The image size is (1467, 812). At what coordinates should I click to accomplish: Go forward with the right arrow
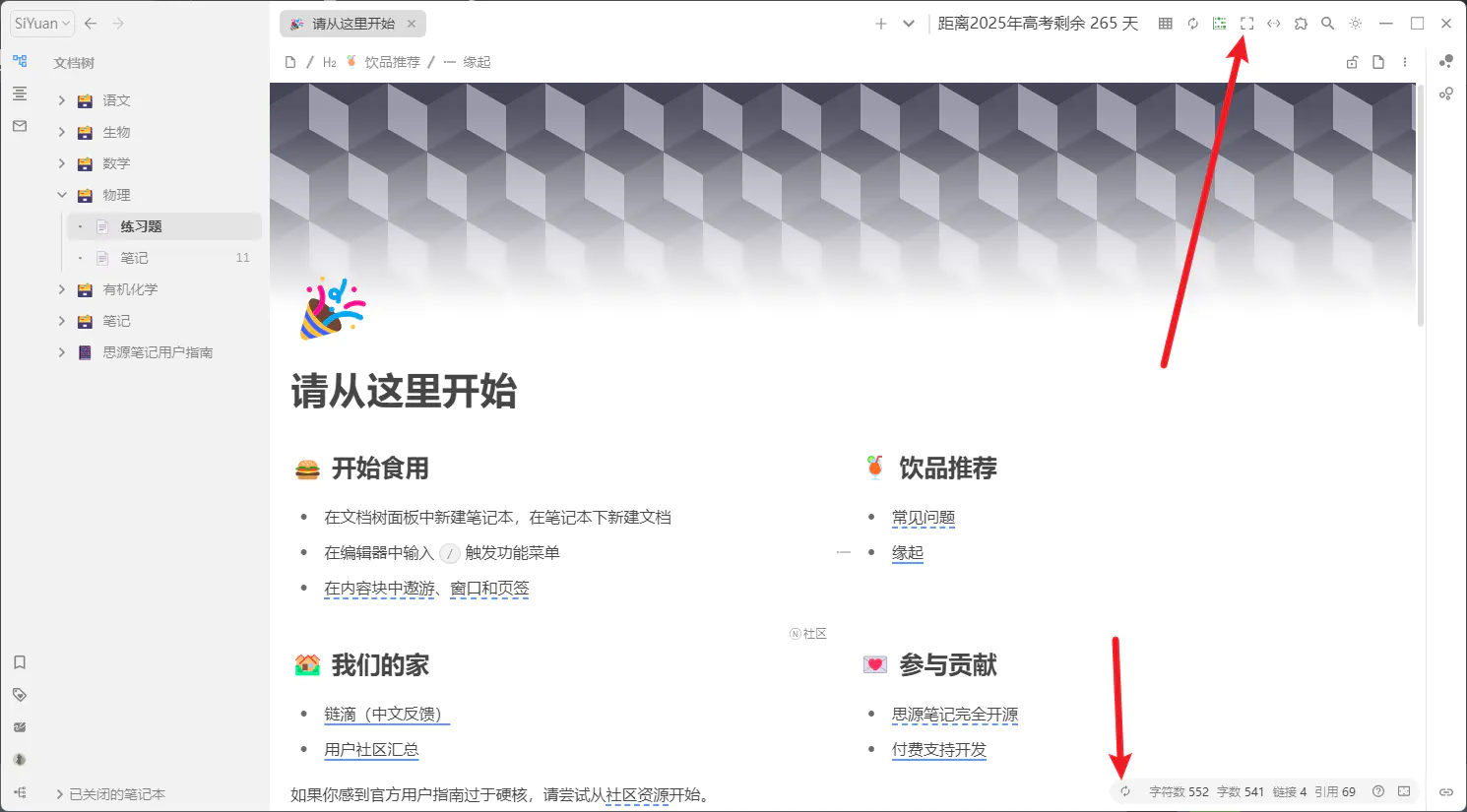[x=118, y=24]
